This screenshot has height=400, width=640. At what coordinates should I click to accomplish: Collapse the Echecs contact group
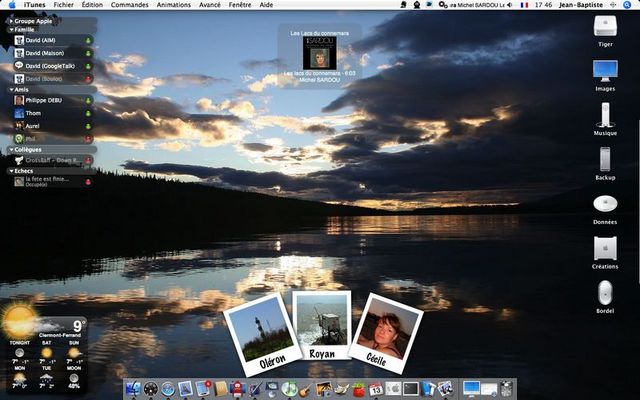11,171
